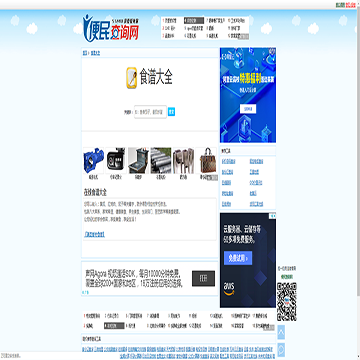The width and height of the screenshot is (360, 360).
Task: Click the round icon below top arrow
Action: pyautogui.click(x=281, y=350)
